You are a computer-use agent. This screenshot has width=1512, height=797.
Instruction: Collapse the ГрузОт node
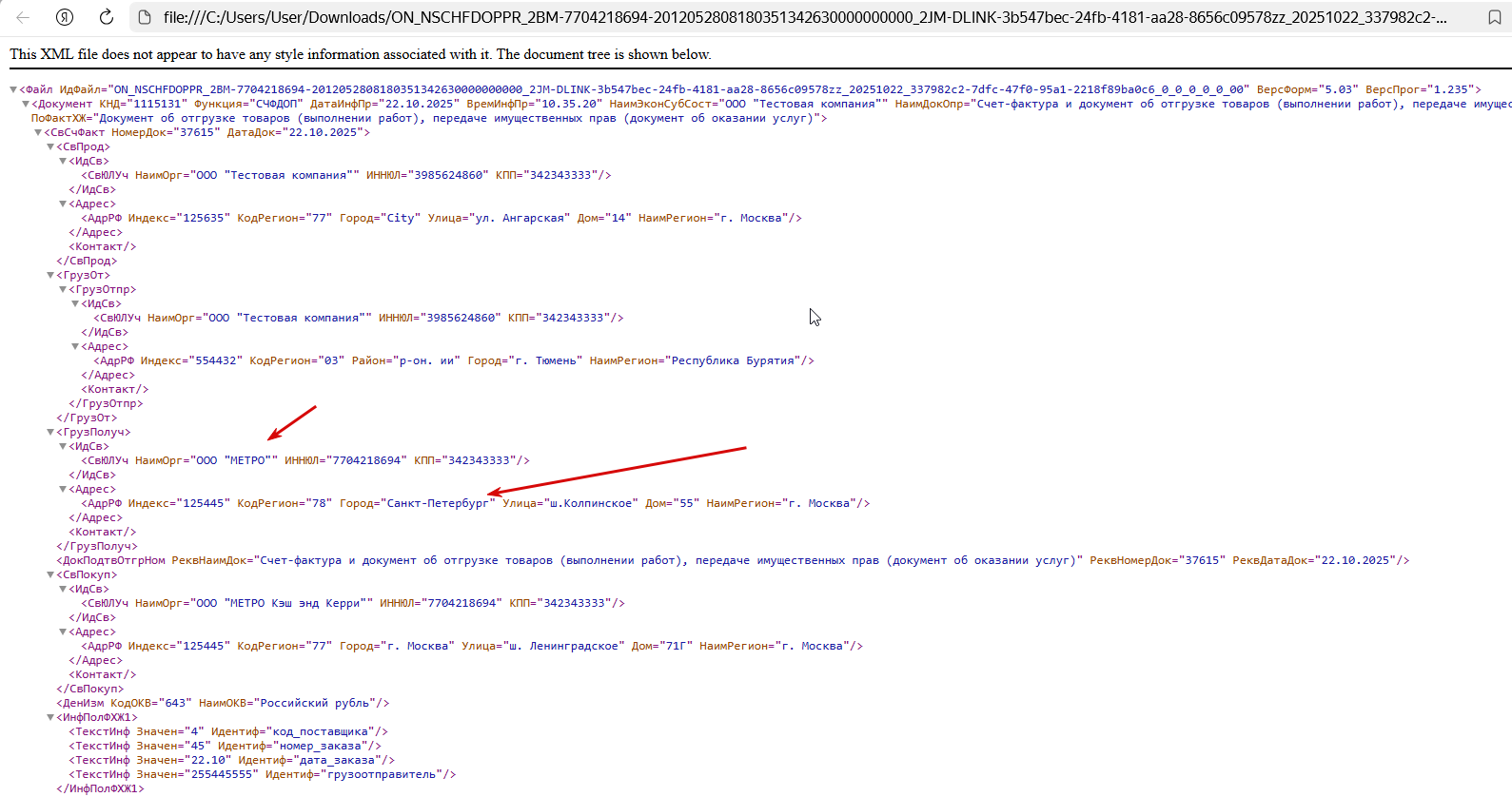tap(50, 275)
